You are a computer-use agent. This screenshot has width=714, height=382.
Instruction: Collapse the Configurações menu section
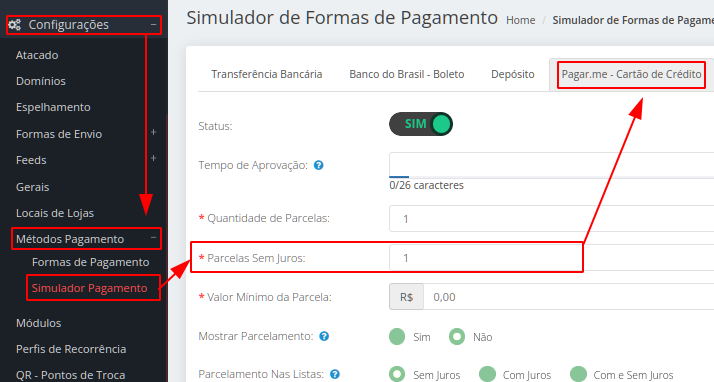click(154, 25)
